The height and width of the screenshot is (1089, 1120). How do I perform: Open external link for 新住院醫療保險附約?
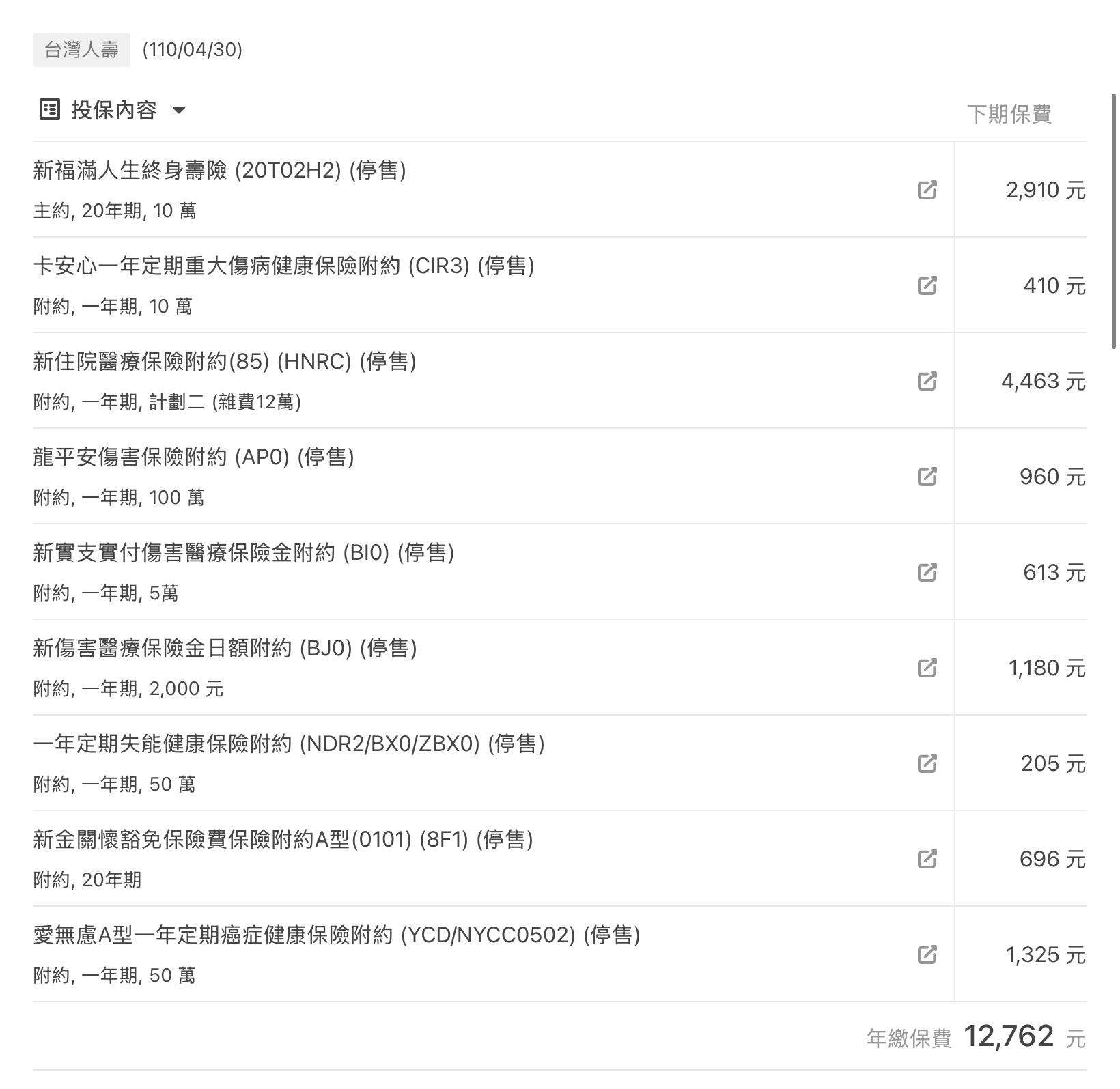click(927, 381)
